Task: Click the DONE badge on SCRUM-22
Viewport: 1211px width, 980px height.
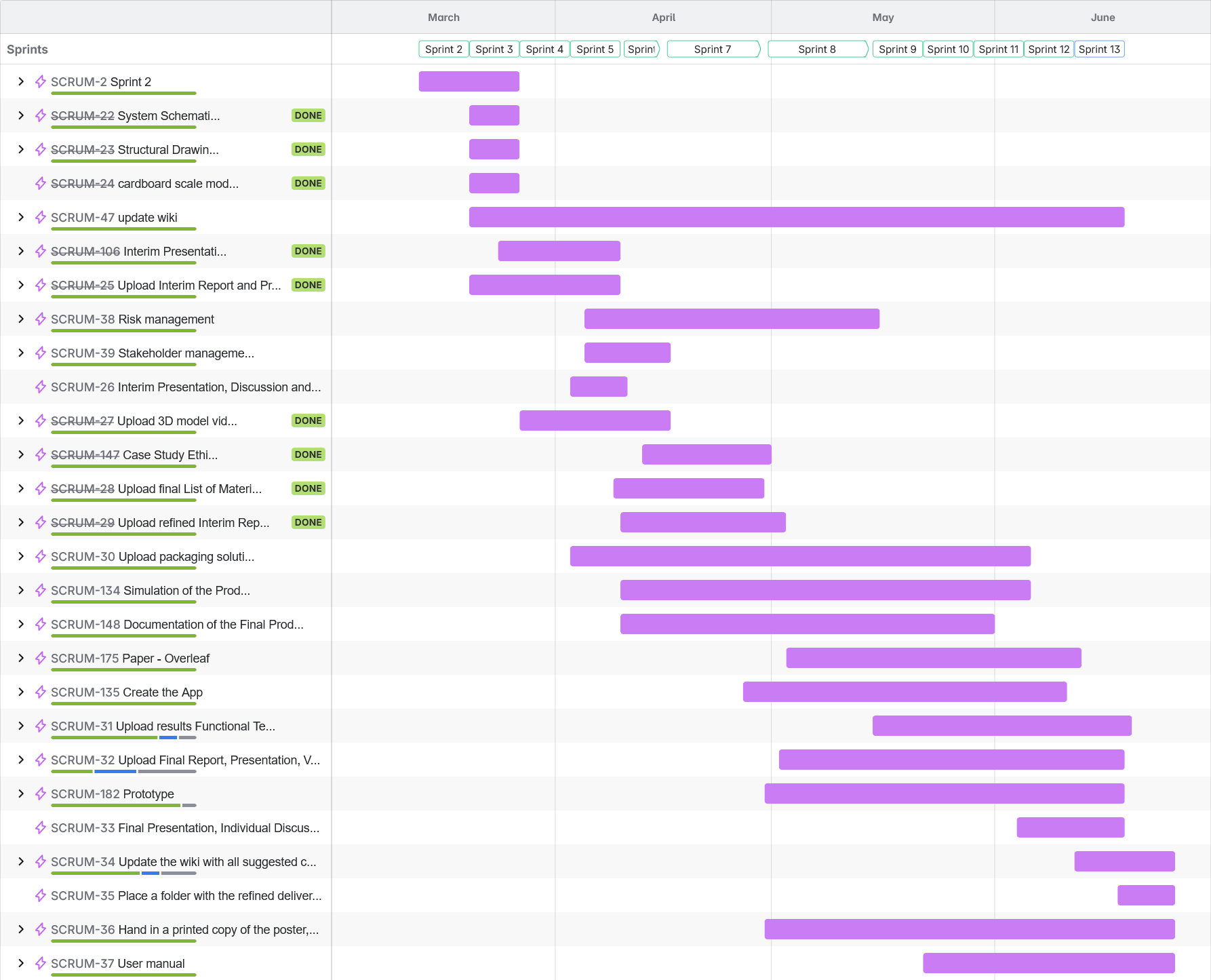Action: [x=308, y=115]
